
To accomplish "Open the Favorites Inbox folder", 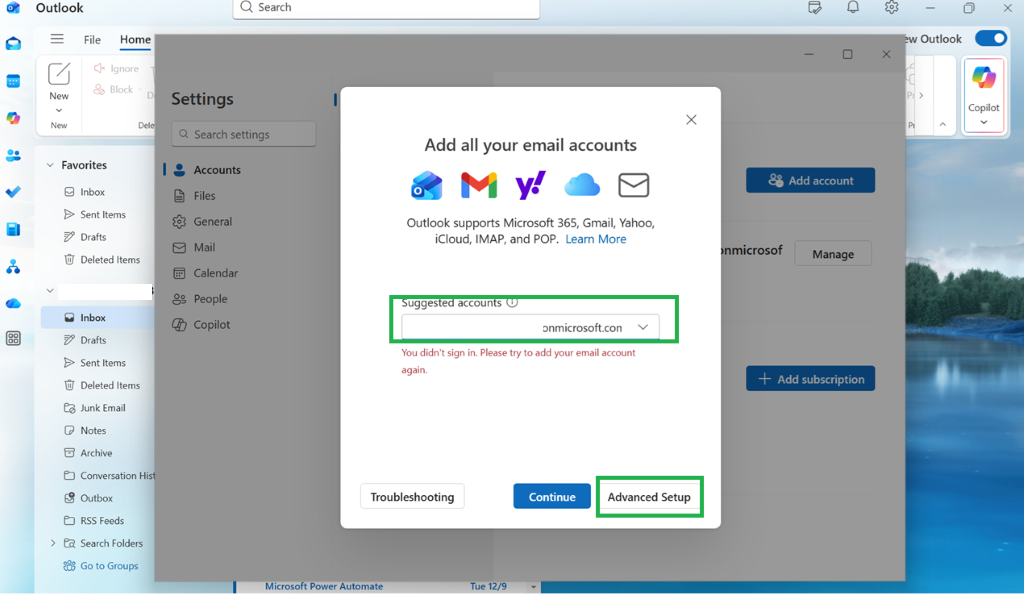I will point(92,192).
